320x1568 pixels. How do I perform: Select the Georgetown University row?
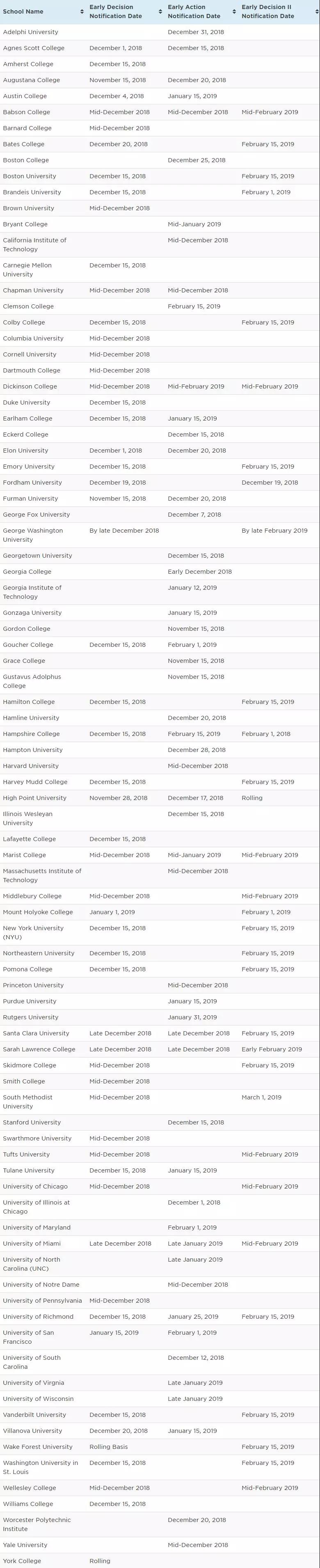tap(37, 556)
